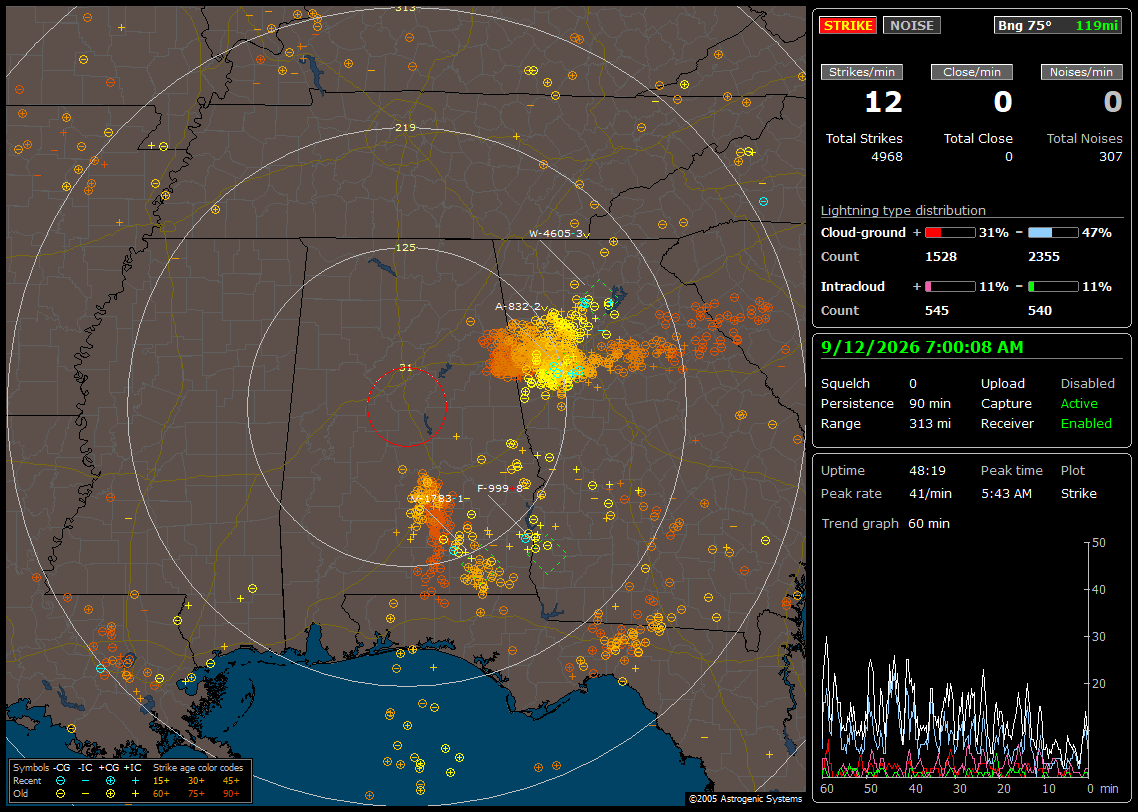
Task: Toggle the Receiver Enabled status
Action: 1086,423
